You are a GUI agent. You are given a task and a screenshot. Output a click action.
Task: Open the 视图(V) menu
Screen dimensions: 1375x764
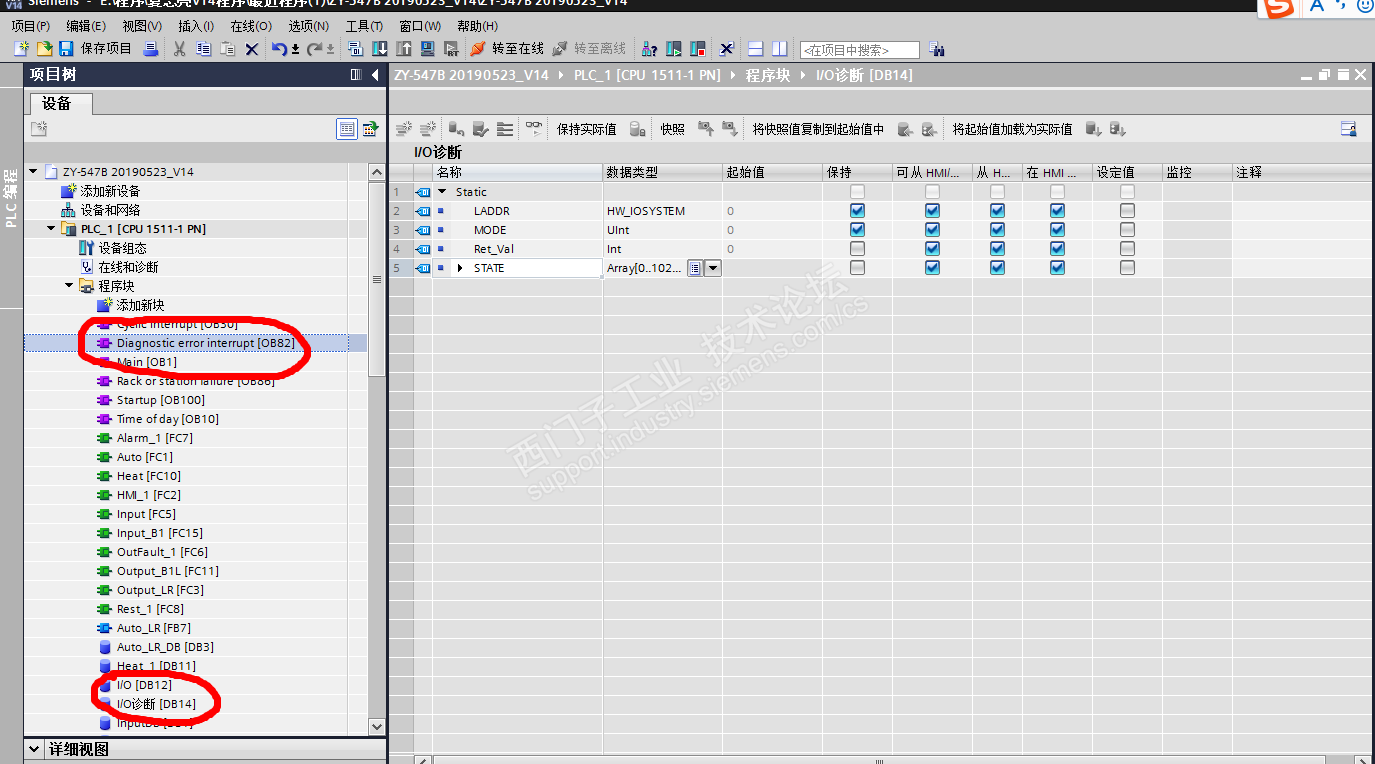click(x=142, y=26)
